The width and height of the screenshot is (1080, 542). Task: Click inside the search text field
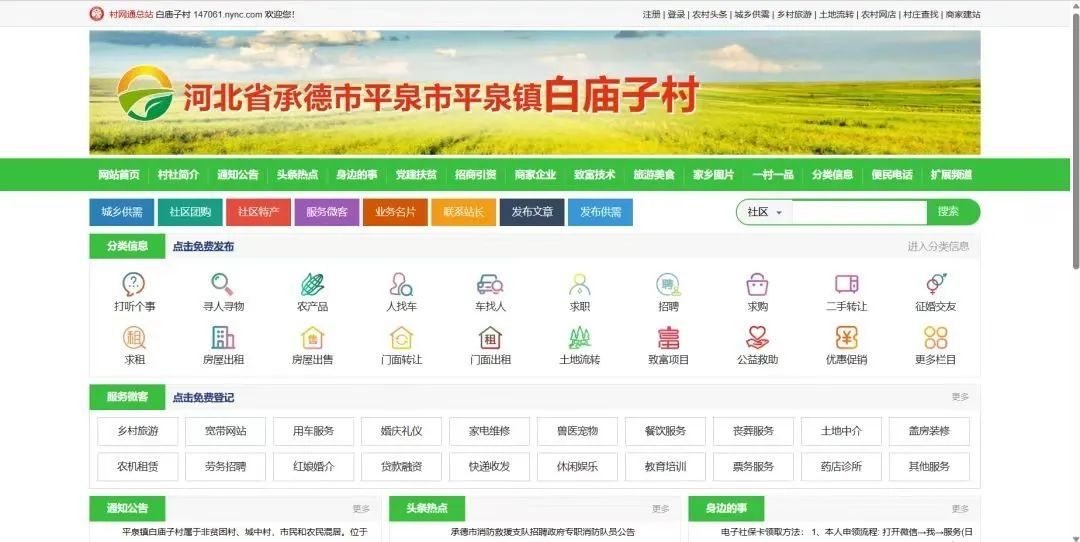tap(860, 212)
